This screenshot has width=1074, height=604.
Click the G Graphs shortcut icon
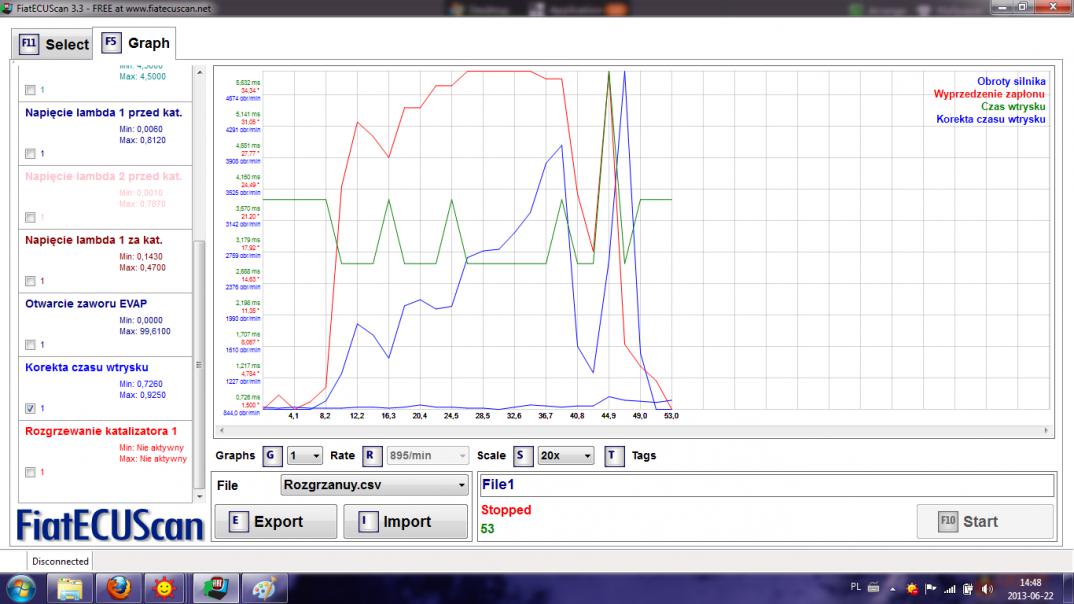tap(272, 456)
